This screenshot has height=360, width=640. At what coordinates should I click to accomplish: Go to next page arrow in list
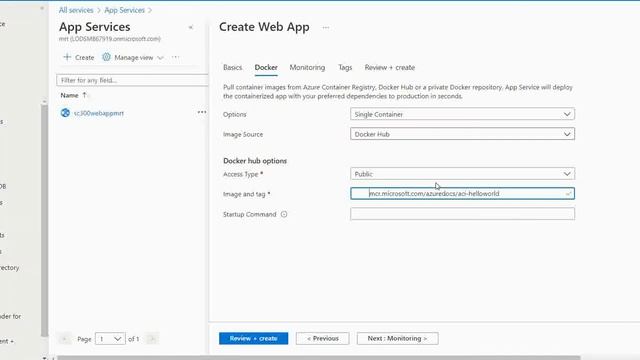(x=152, y=339)
